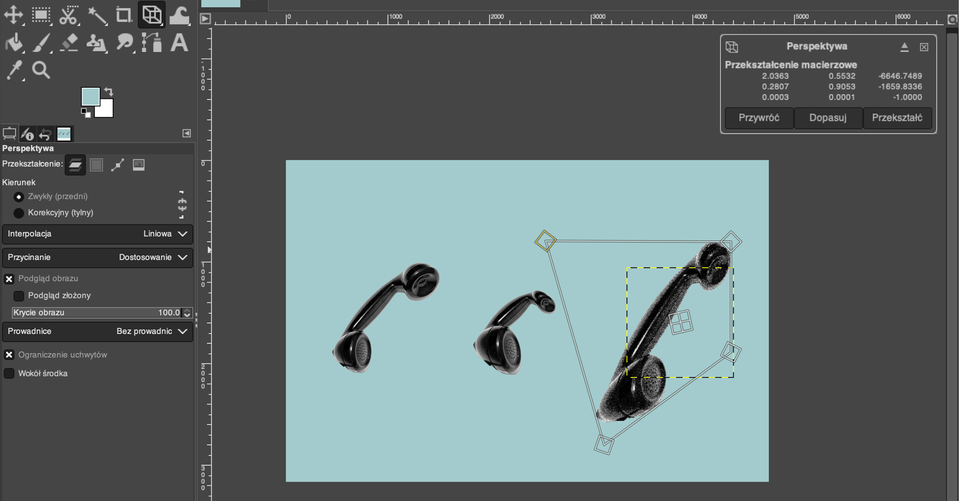Image resolution: width=959 pixels, height=501 pixels.
Task: Select the Crop tool
Action: coord(124,15)
